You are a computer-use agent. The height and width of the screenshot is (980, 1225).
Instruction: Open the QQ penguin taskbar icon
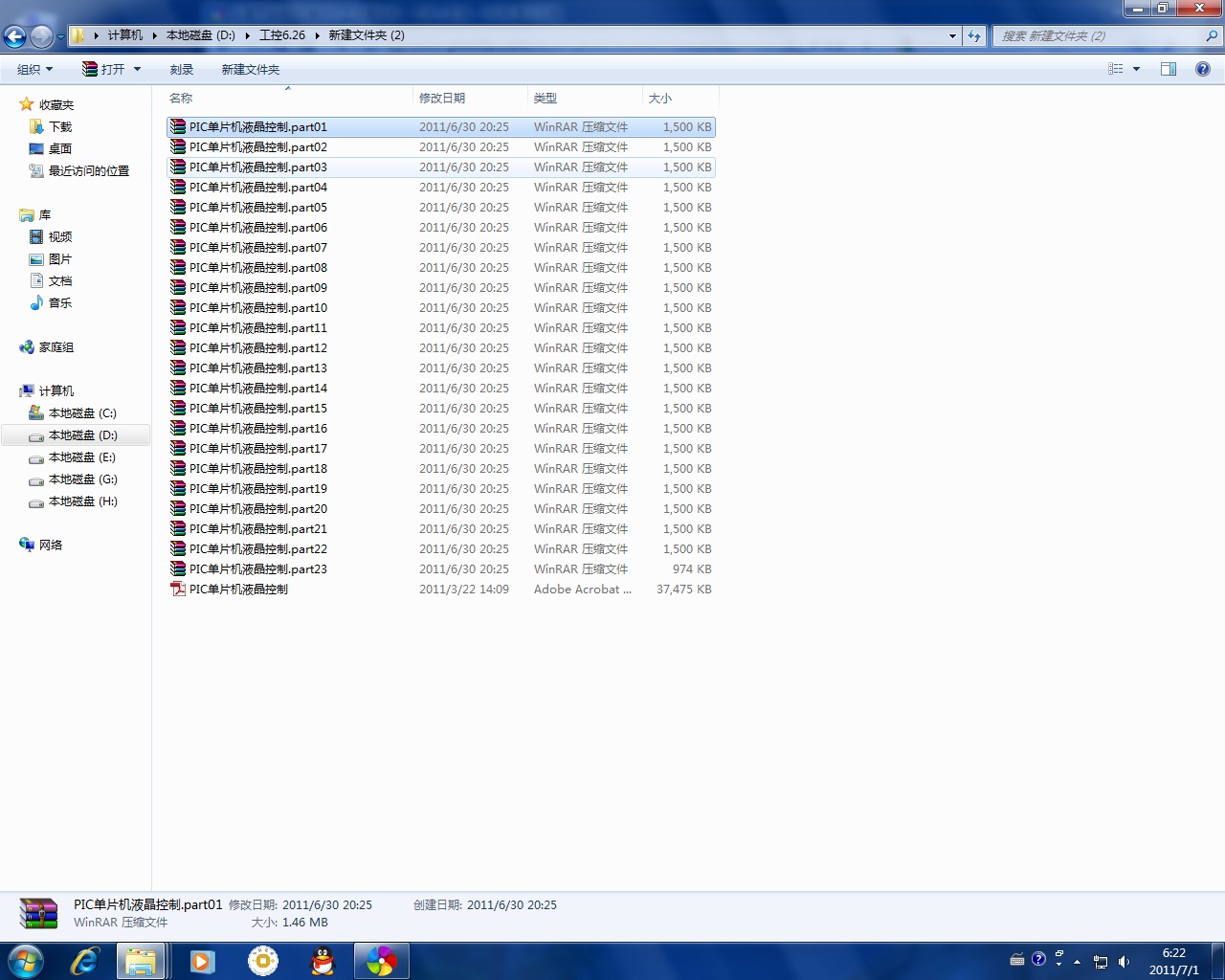tap(323, 961)
